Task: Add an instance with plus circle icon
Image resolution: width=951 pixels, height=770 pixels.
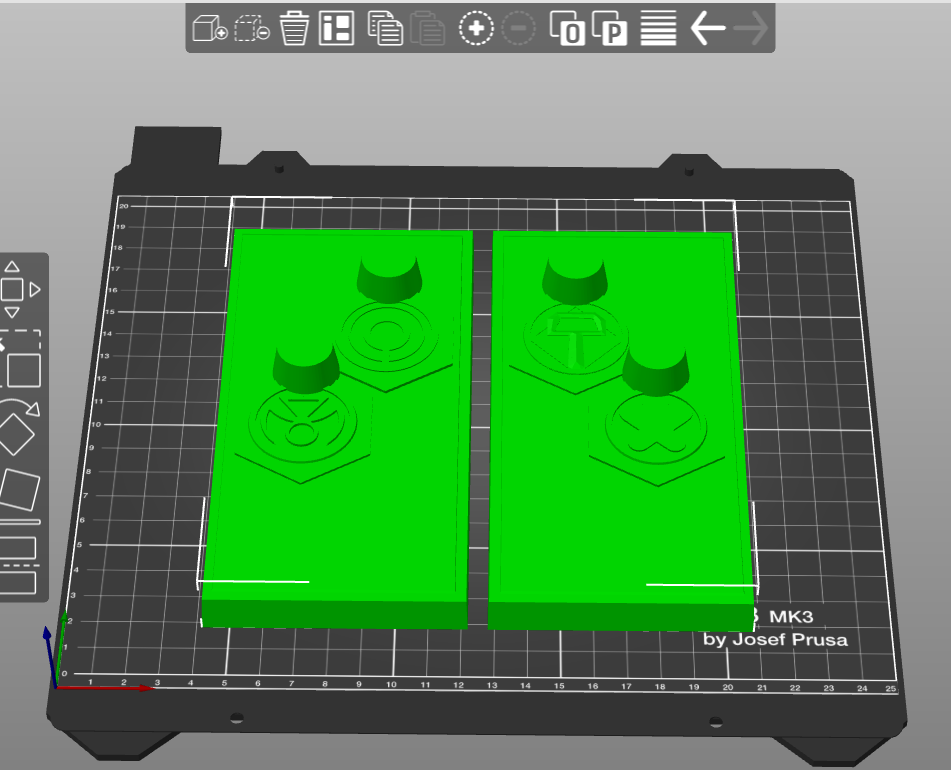Action: click(x=476, y=28)
